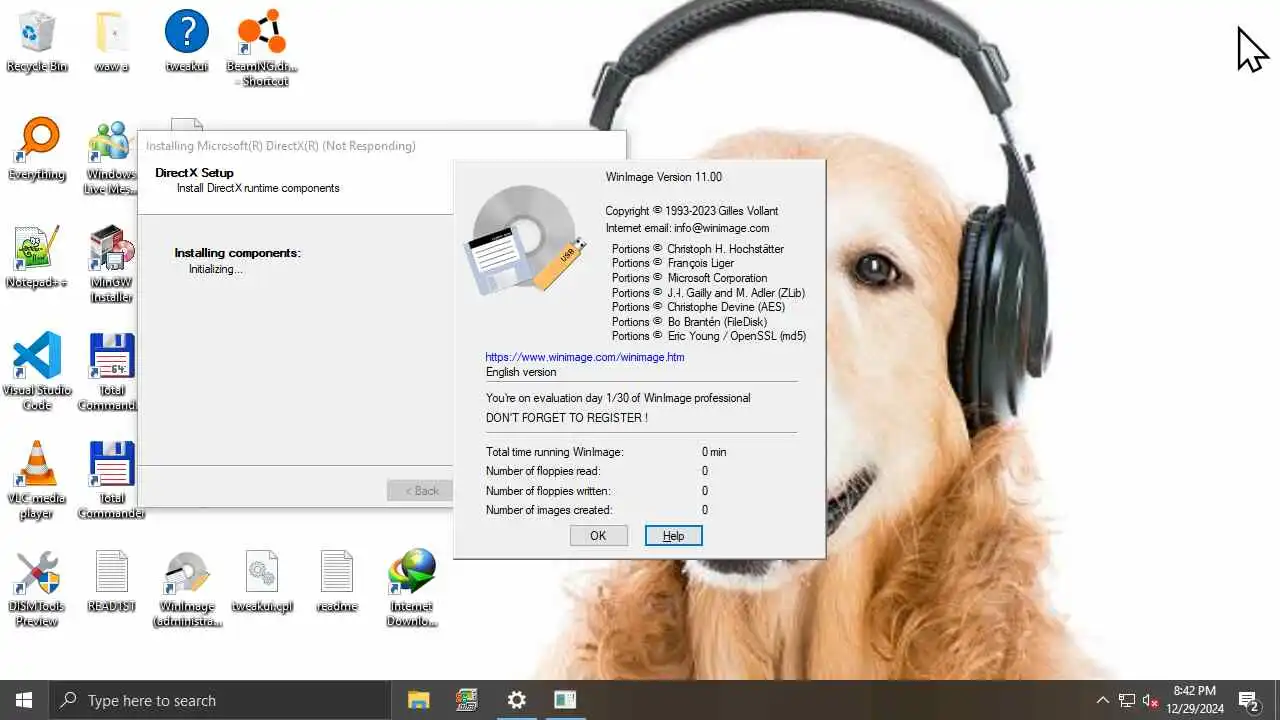Select the readme file icon

pyautogui.click(x=337, y=581)
